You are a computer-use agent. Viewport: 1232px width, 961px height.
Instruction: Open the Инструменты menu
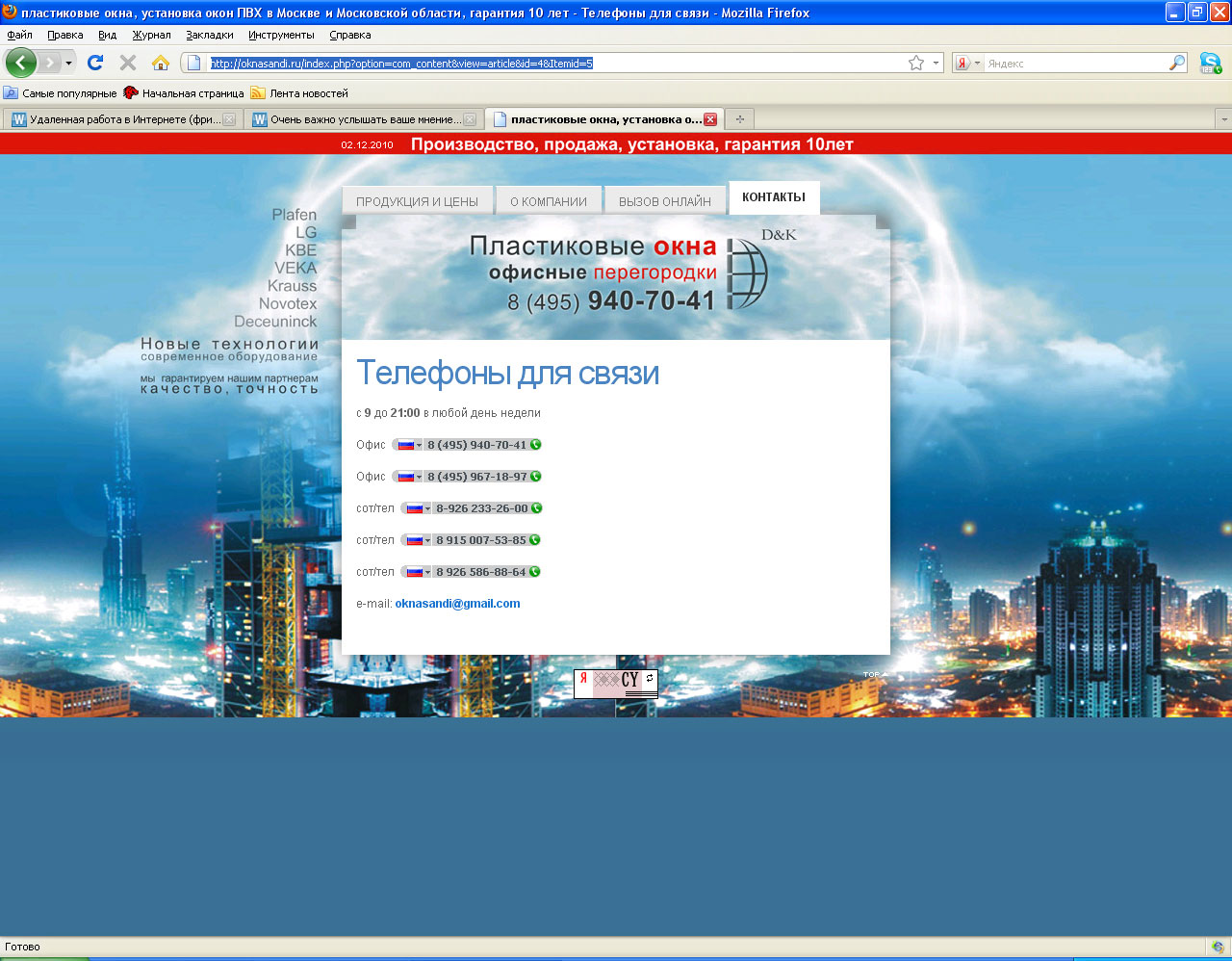[x=281, y=35]
